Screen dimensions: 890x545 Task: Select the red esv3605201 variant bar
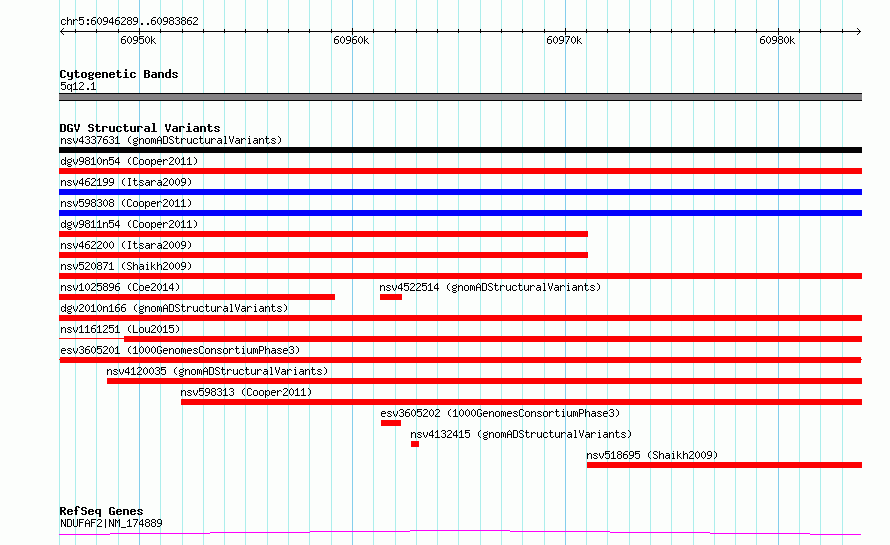tap(460, 360)
